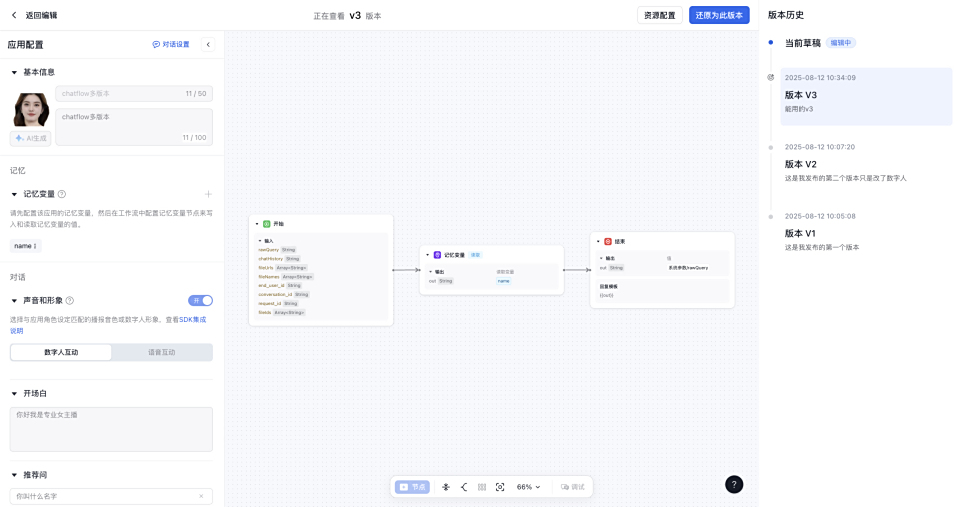Click the red 结束 node icon
Viewport: 960px width, 507px height.
point(608,242)
